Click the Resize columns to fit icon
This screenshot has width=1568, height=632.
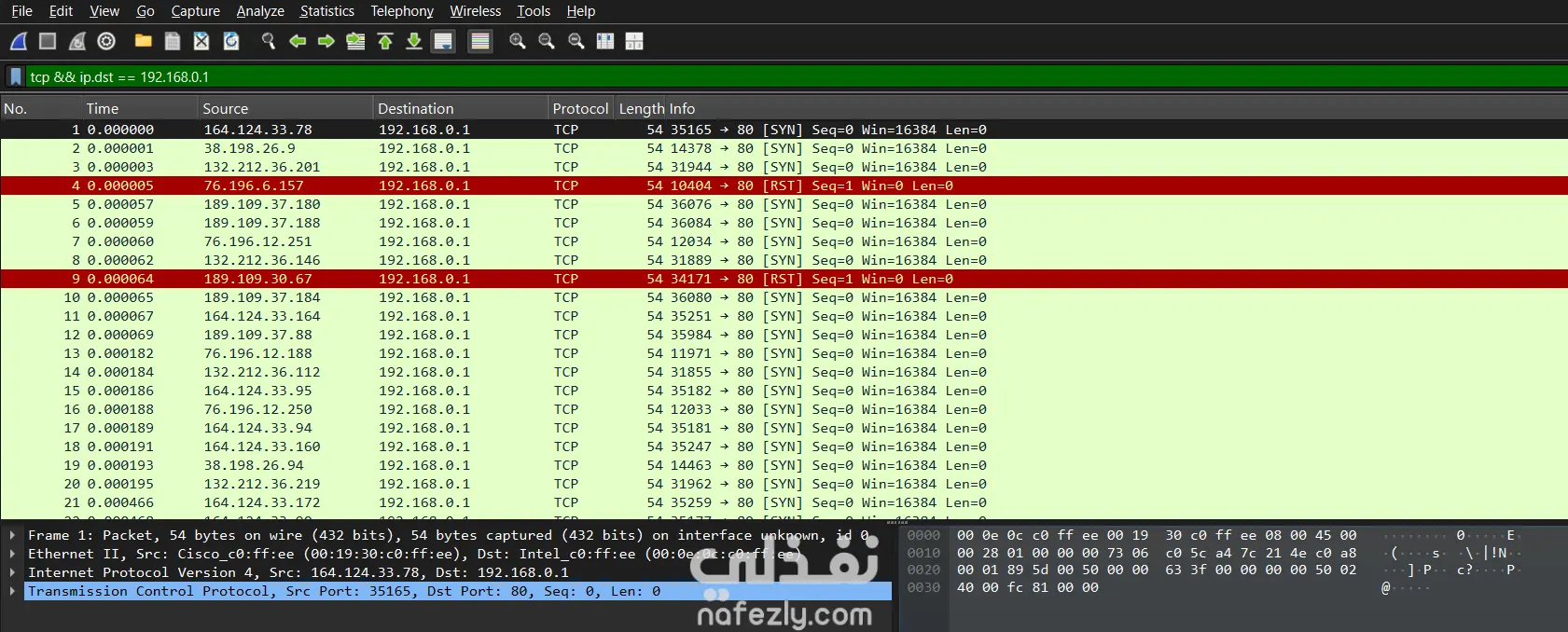point(605,41)
